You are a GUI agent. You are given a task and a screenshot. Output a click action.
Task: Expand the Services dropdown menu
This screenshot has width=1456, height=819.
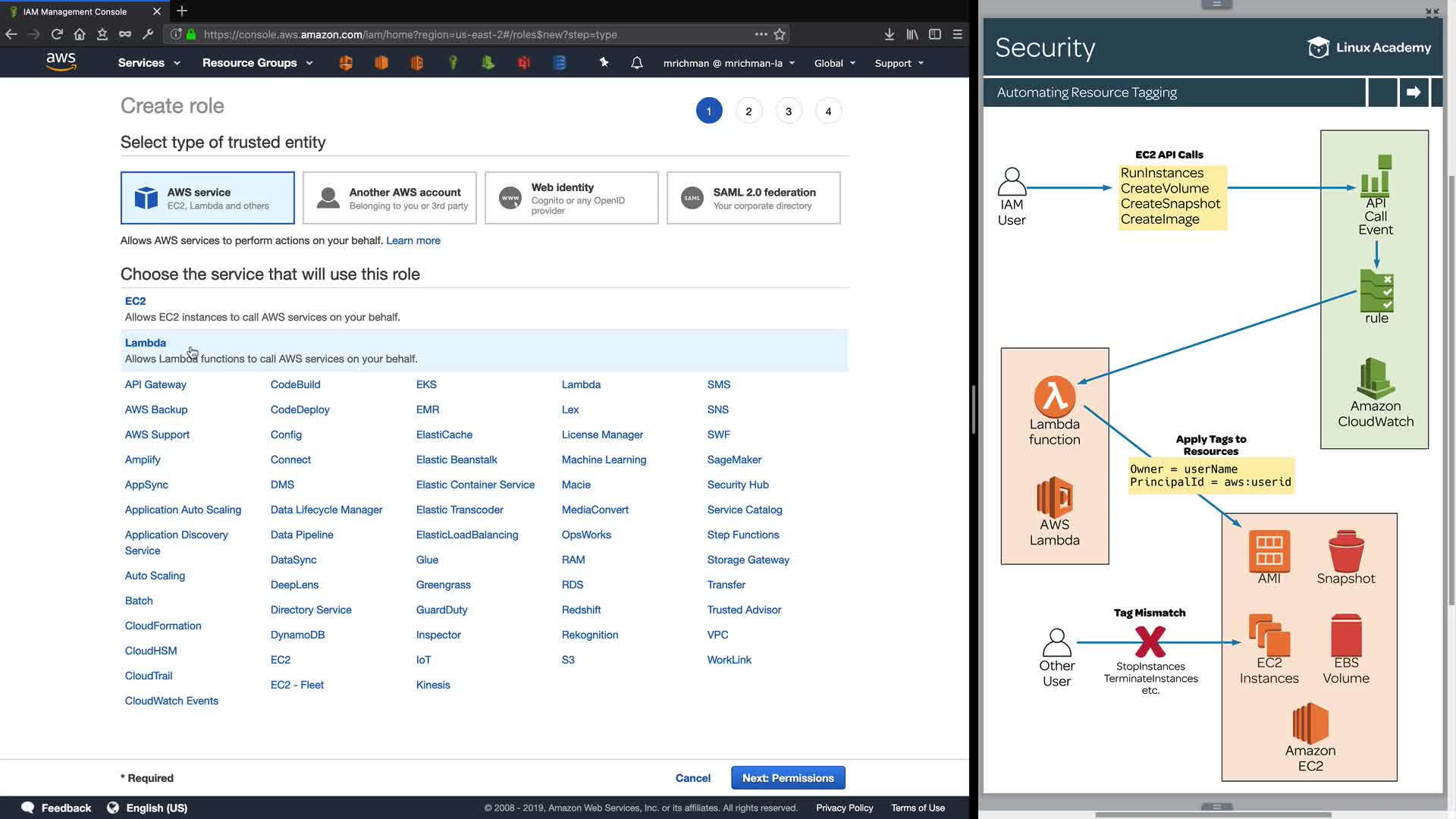(x=149, y=63)
